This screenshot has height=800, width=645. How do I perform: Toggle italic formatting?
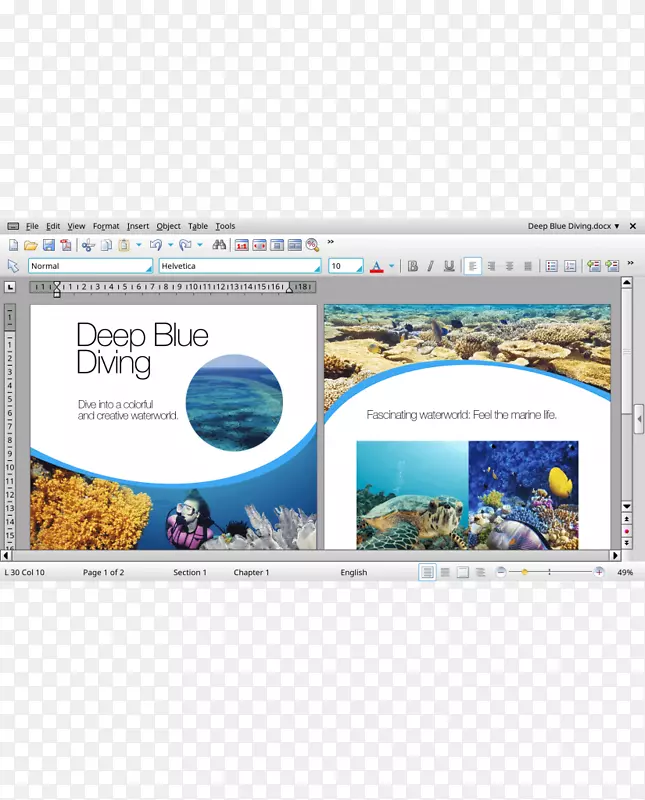click(430, 266)
